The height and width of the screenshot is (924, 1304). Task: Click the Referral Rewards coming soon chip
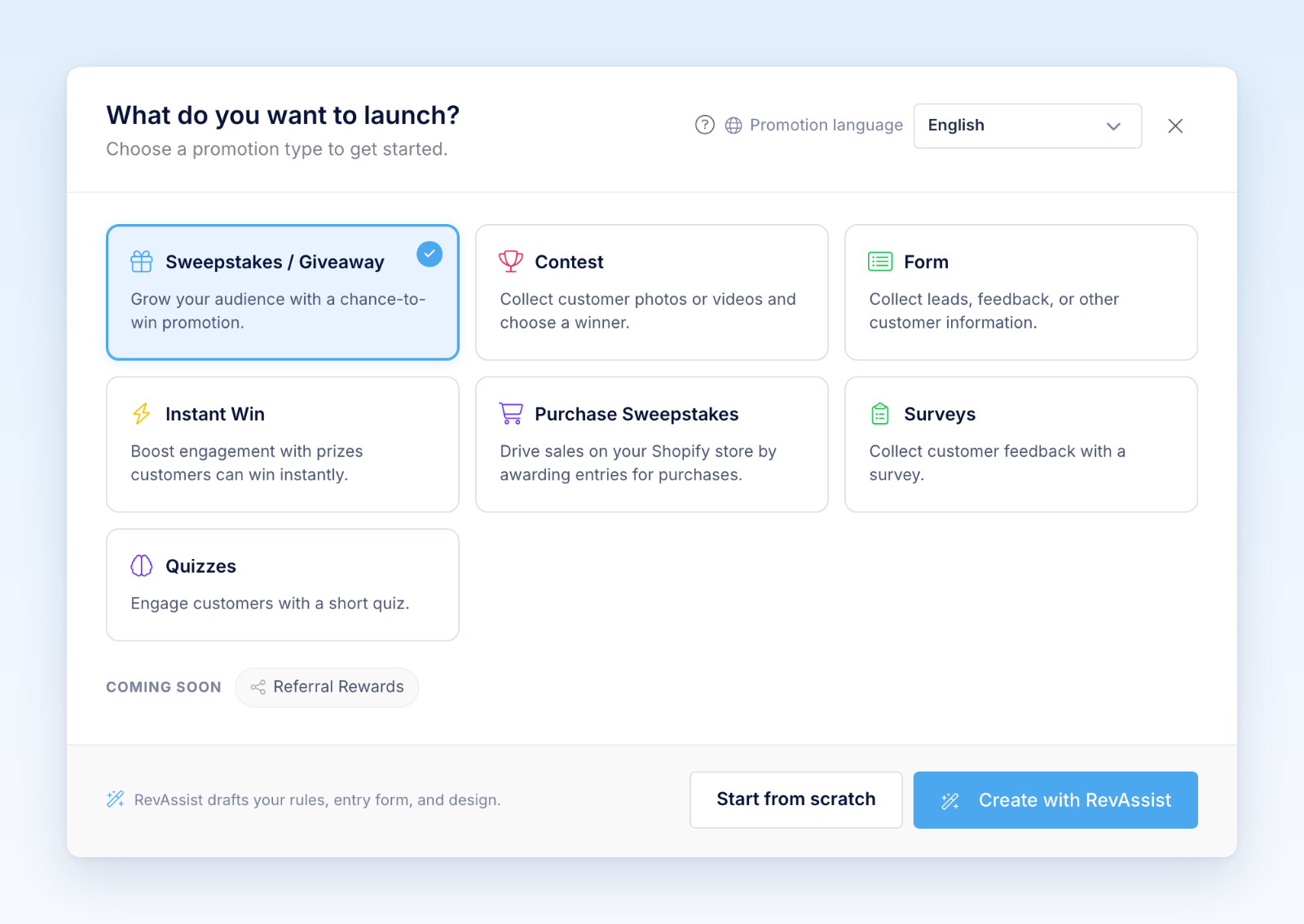(327, 687)
